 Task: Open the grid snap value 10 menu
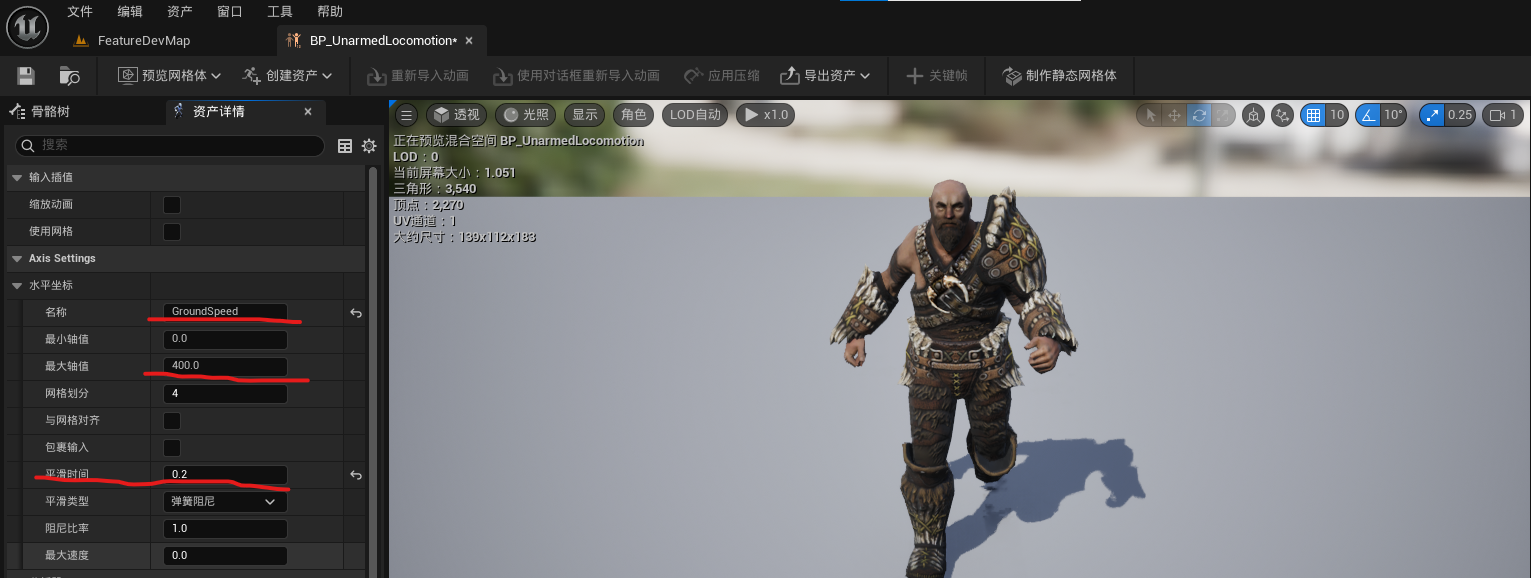tap(1337, 115)
